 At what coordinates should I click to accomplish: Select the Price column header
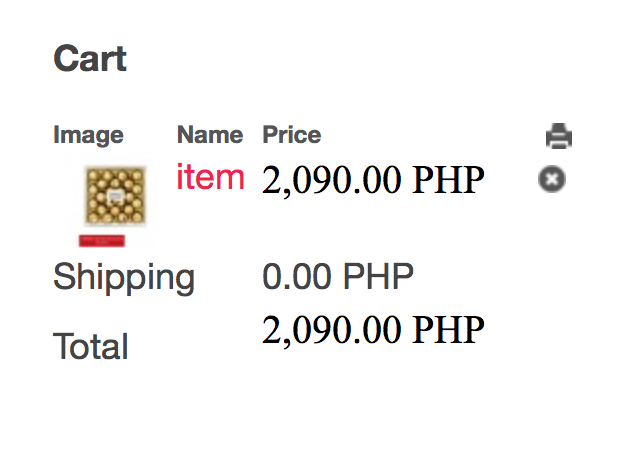coord(291,135)
